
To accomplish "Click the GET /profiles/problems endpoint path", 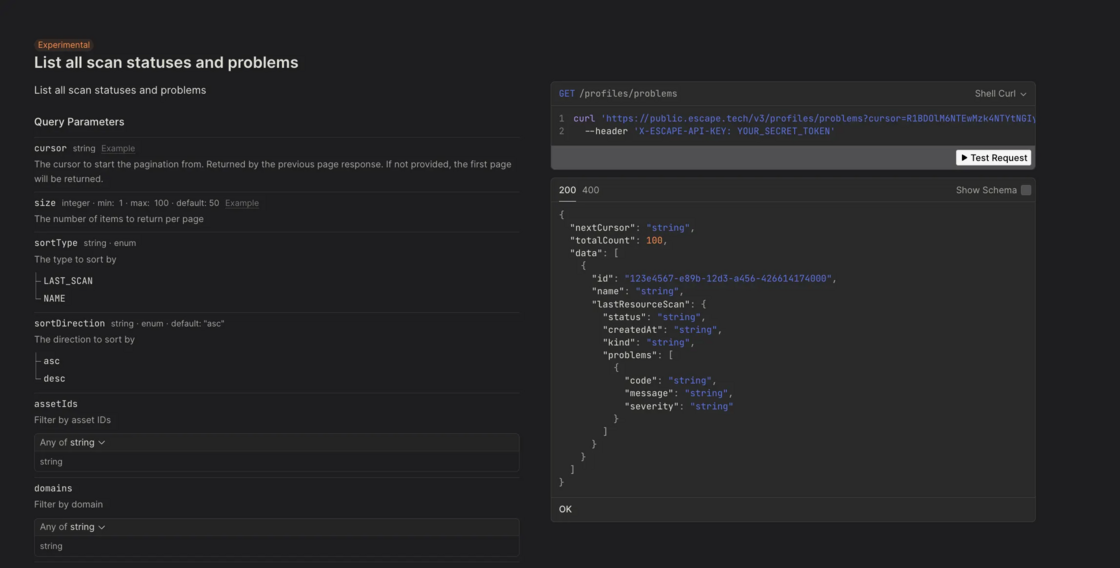I will pyautogui.click(x=627, y=94).
